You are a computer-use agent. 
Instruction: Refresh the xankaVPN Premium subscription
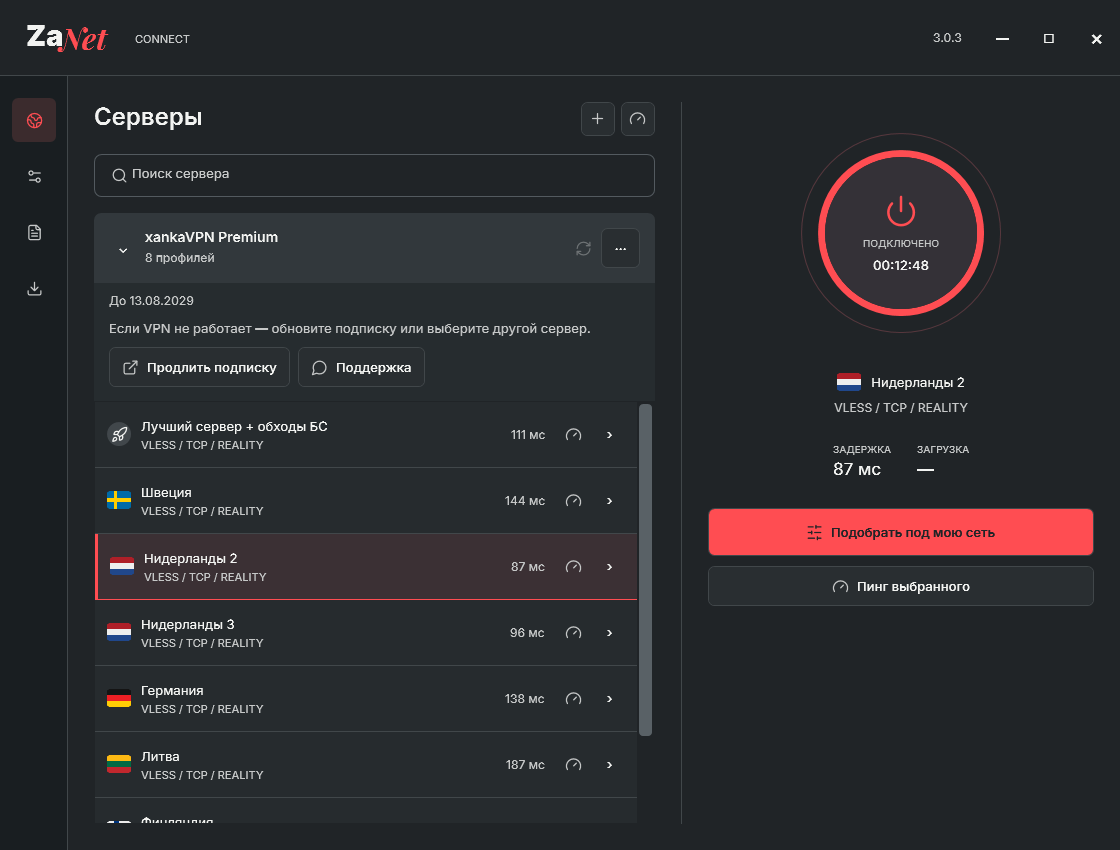point(584,249)
